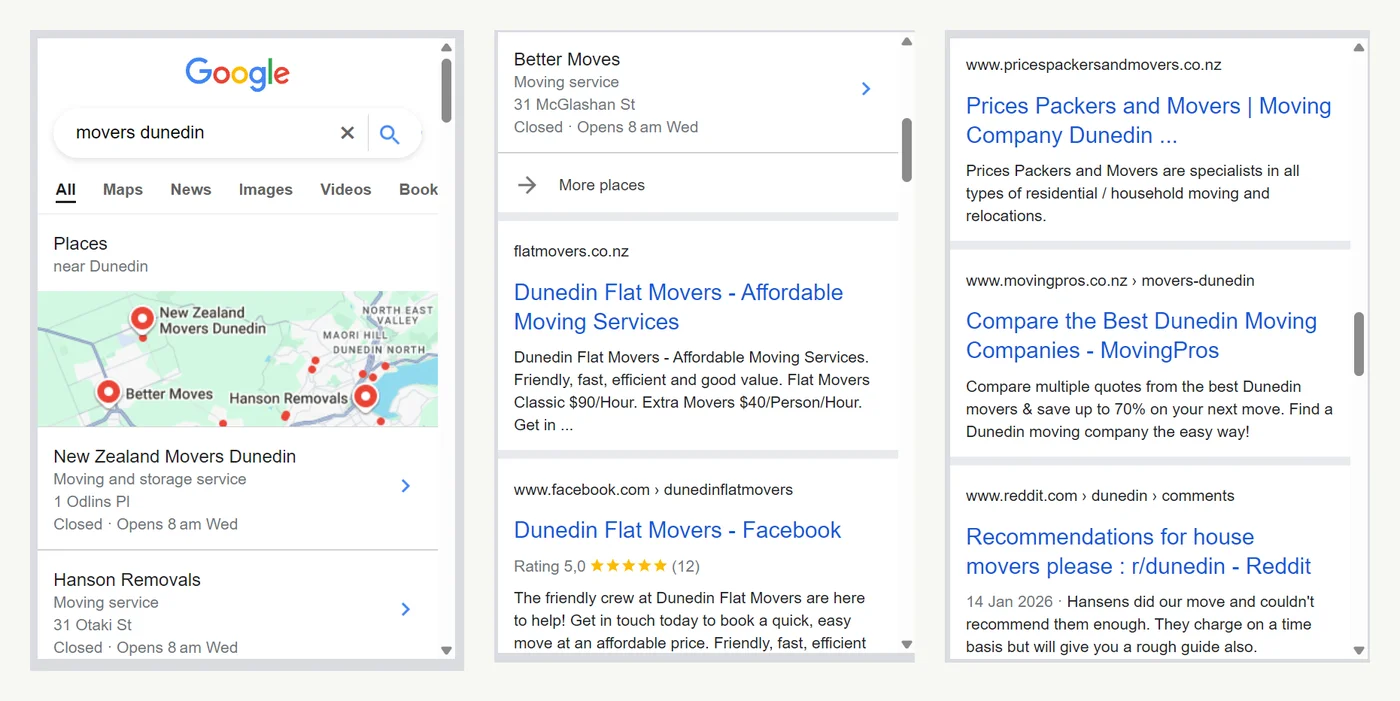The image size is (1400, 701).
Task: Click the New Zealand Movers Dunedin map pin
Action: pyautogui.click(x=142, y=321)
